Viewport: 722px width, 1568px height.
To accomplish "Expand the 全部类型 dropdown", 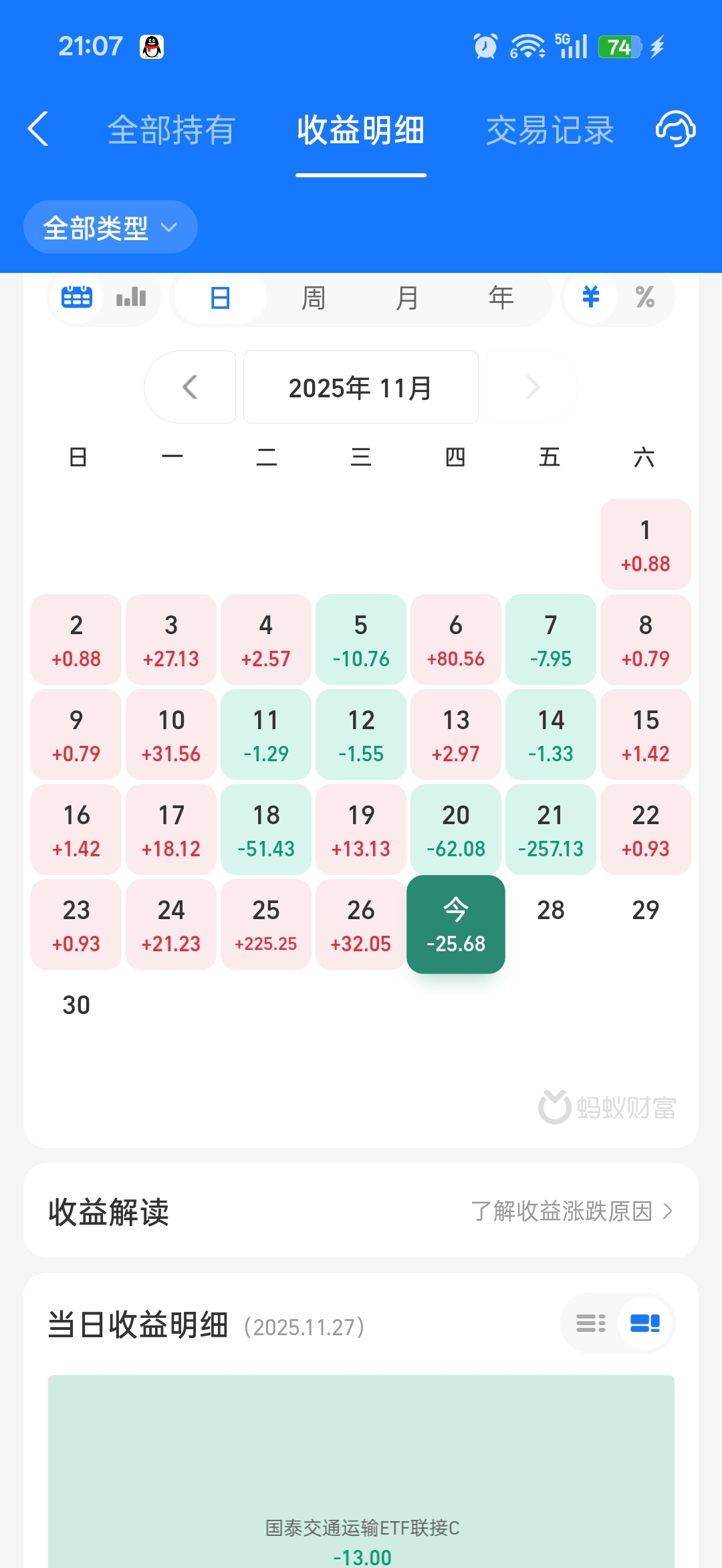I will click(110, 227).
